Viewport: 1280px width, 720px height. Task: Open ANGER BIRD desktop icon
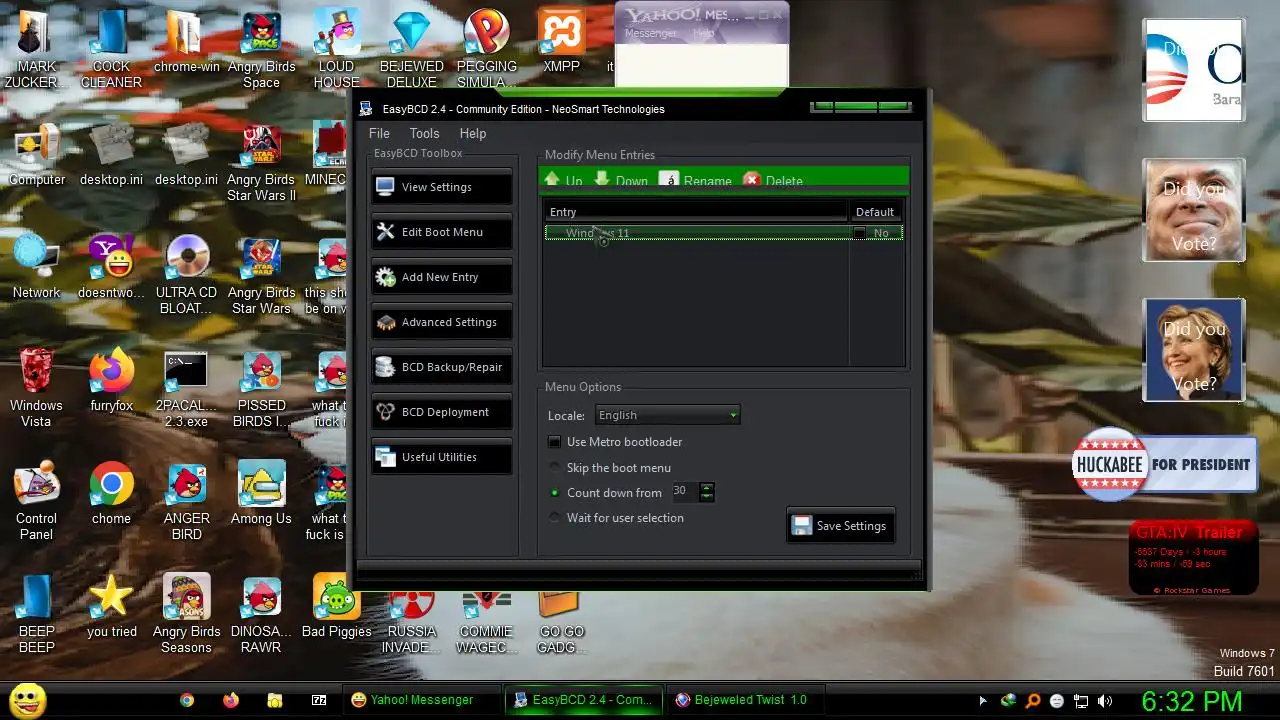(187, 501)
